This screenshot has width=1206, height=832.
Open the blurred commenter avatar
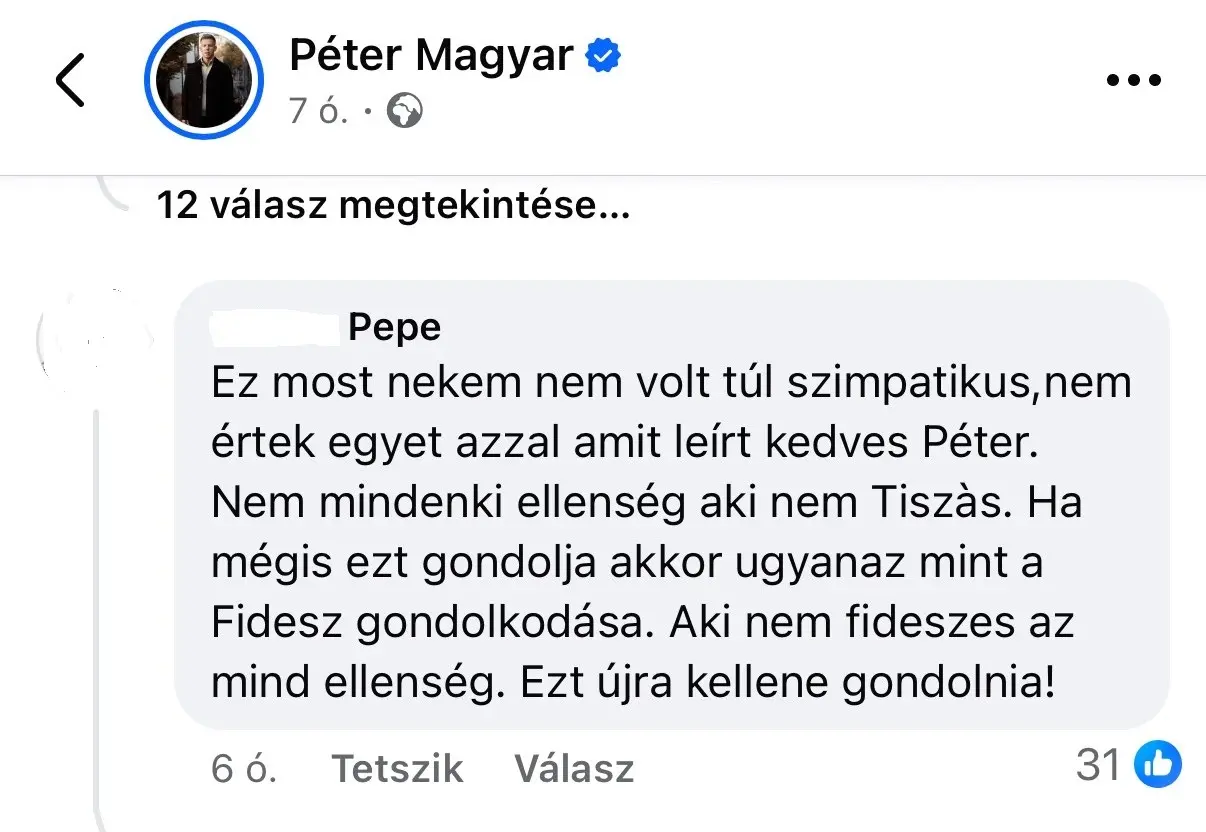(x=95, y=335)
